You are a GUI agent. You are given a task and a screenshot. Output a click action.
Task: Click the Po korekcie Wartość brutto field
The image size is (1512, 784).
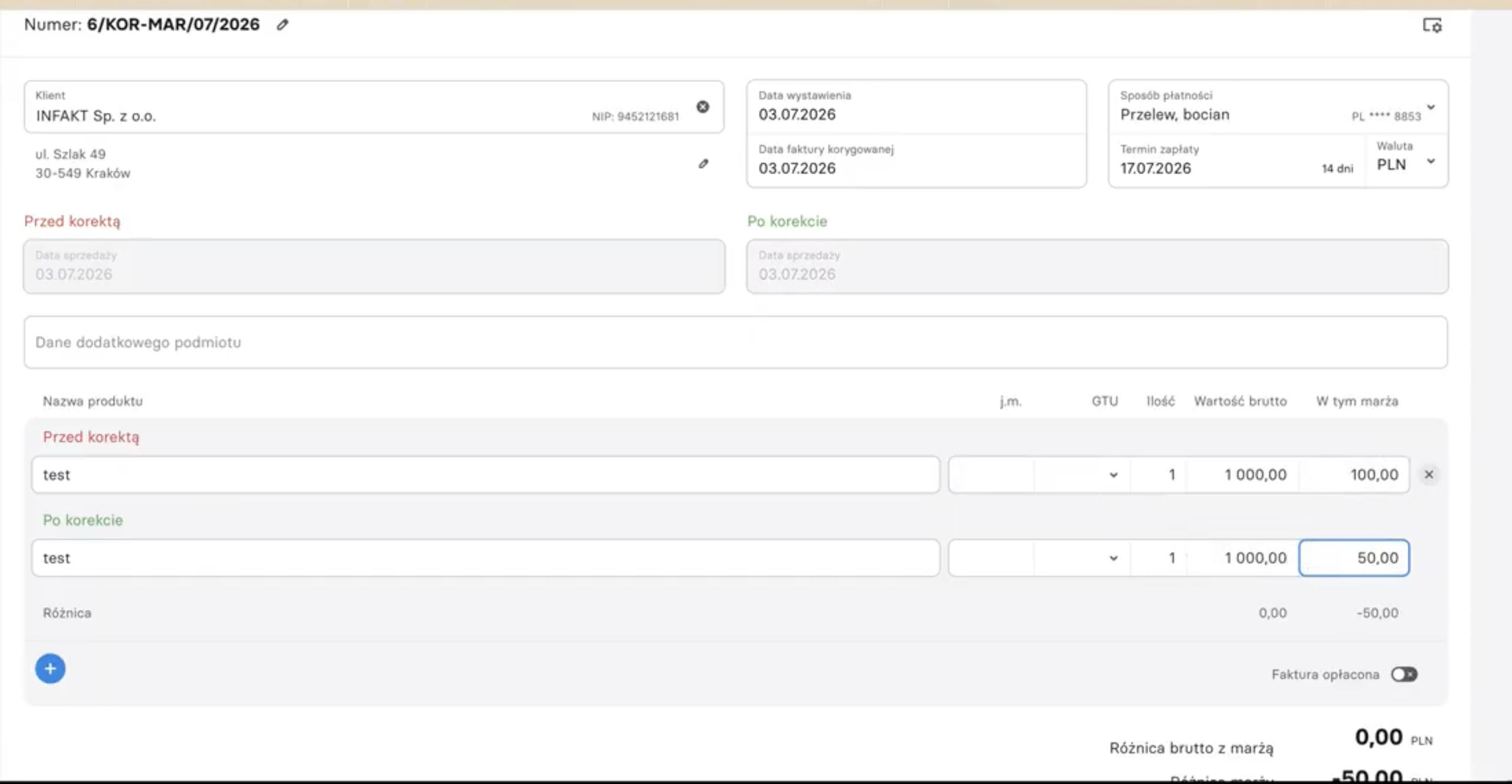1244,558
